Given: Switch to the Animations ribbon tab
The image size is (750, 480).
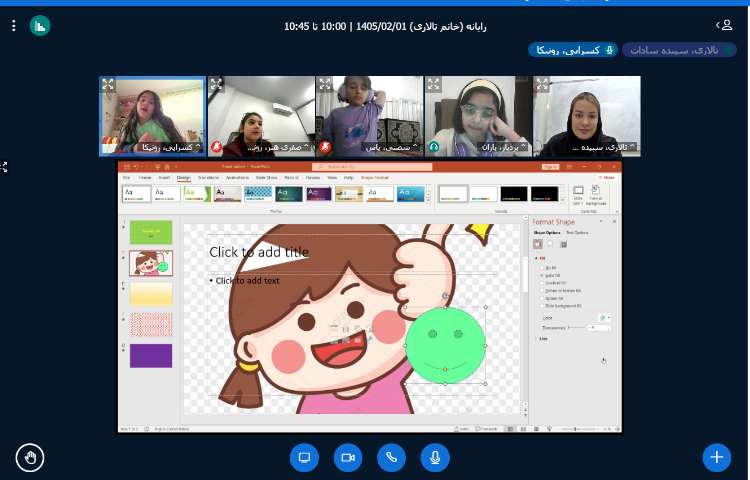Looking at the screenshot, I should (x=237, y=178).
